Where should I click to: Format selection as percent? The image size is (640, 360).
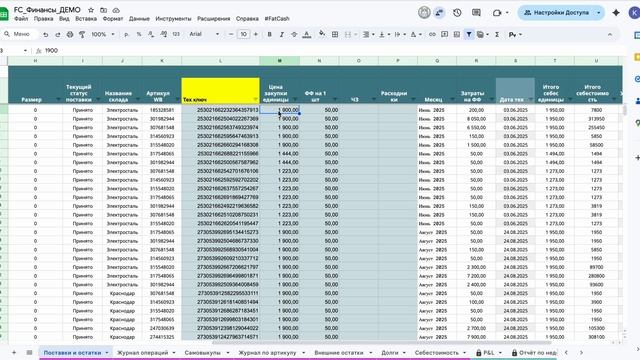pos(139,35)
